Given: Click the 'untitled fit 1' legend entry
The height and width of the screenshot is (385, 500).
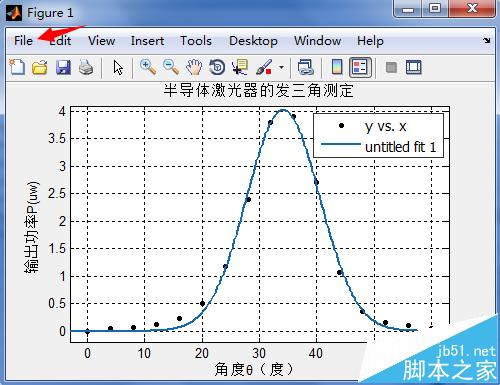Looking at the screenshot, I should (x=400, y=147).
